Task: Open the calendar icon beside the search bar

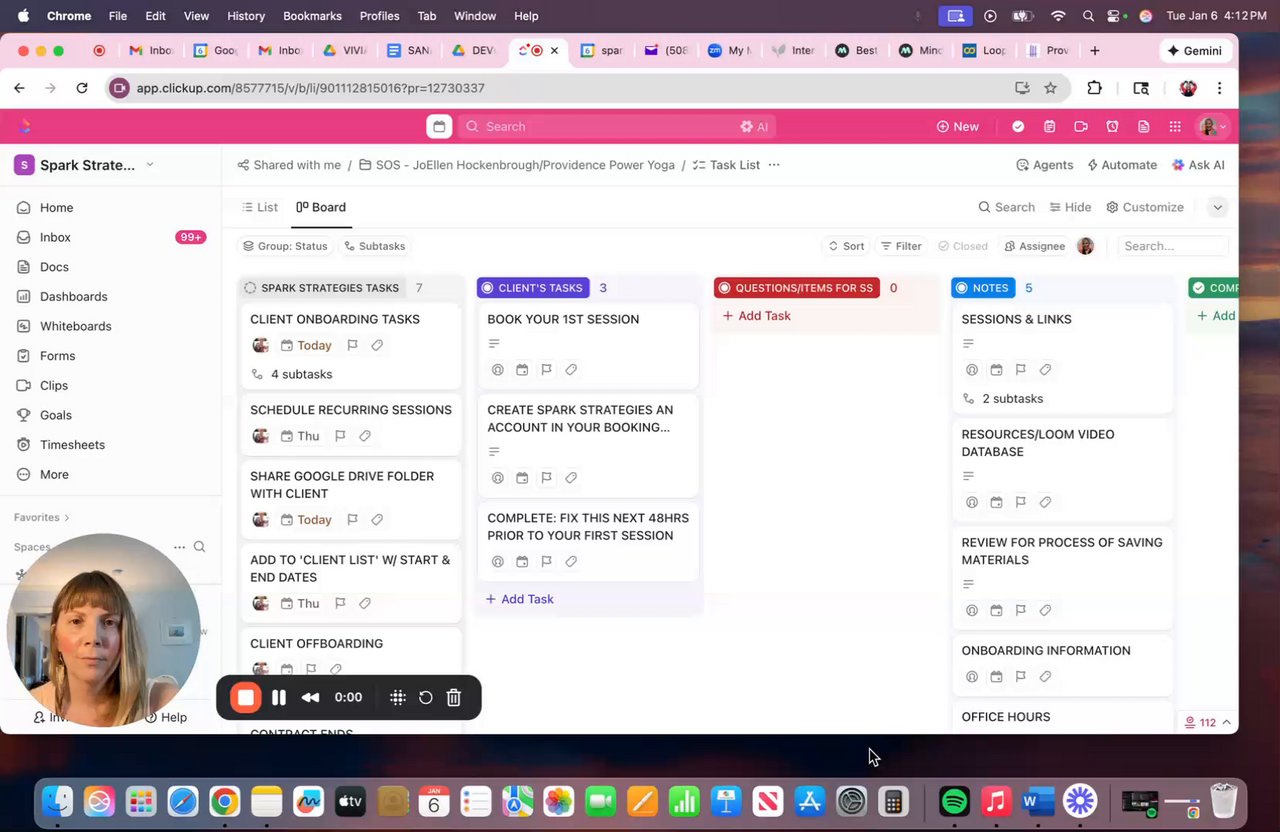Action: click(x=438, y=126)
